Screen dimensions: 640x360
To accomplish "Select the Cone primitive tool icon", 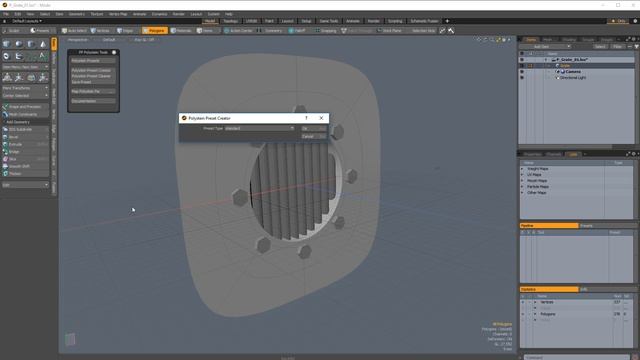I will click(43, 44).
